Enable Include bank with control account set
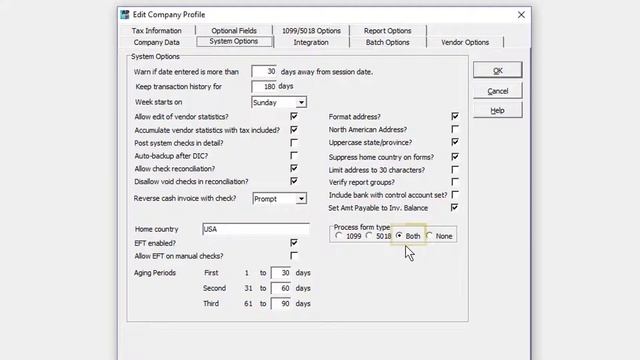 (455, 195)
